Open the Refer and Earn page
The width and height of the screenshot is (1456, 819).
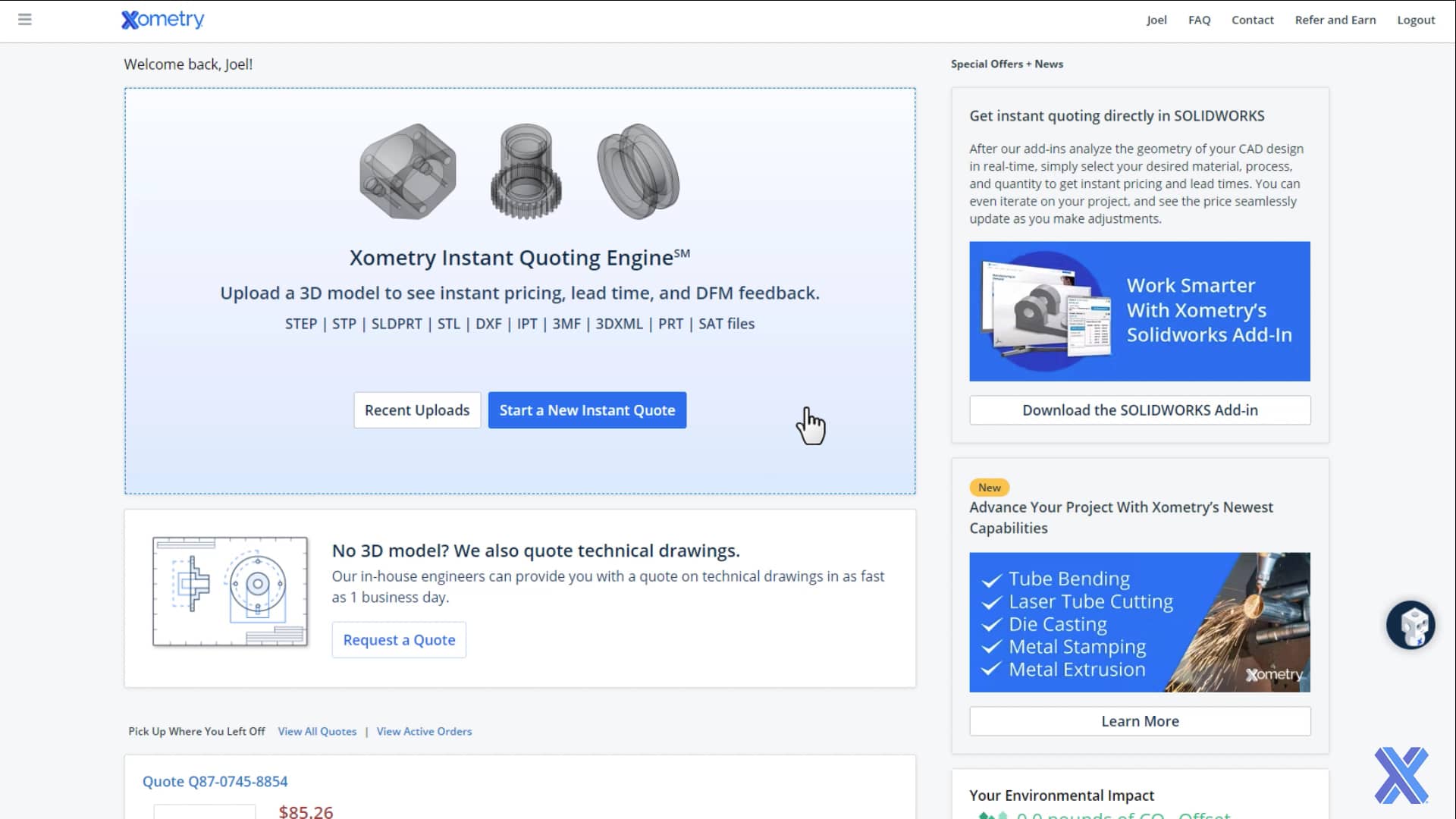[x=1335, y=20]
